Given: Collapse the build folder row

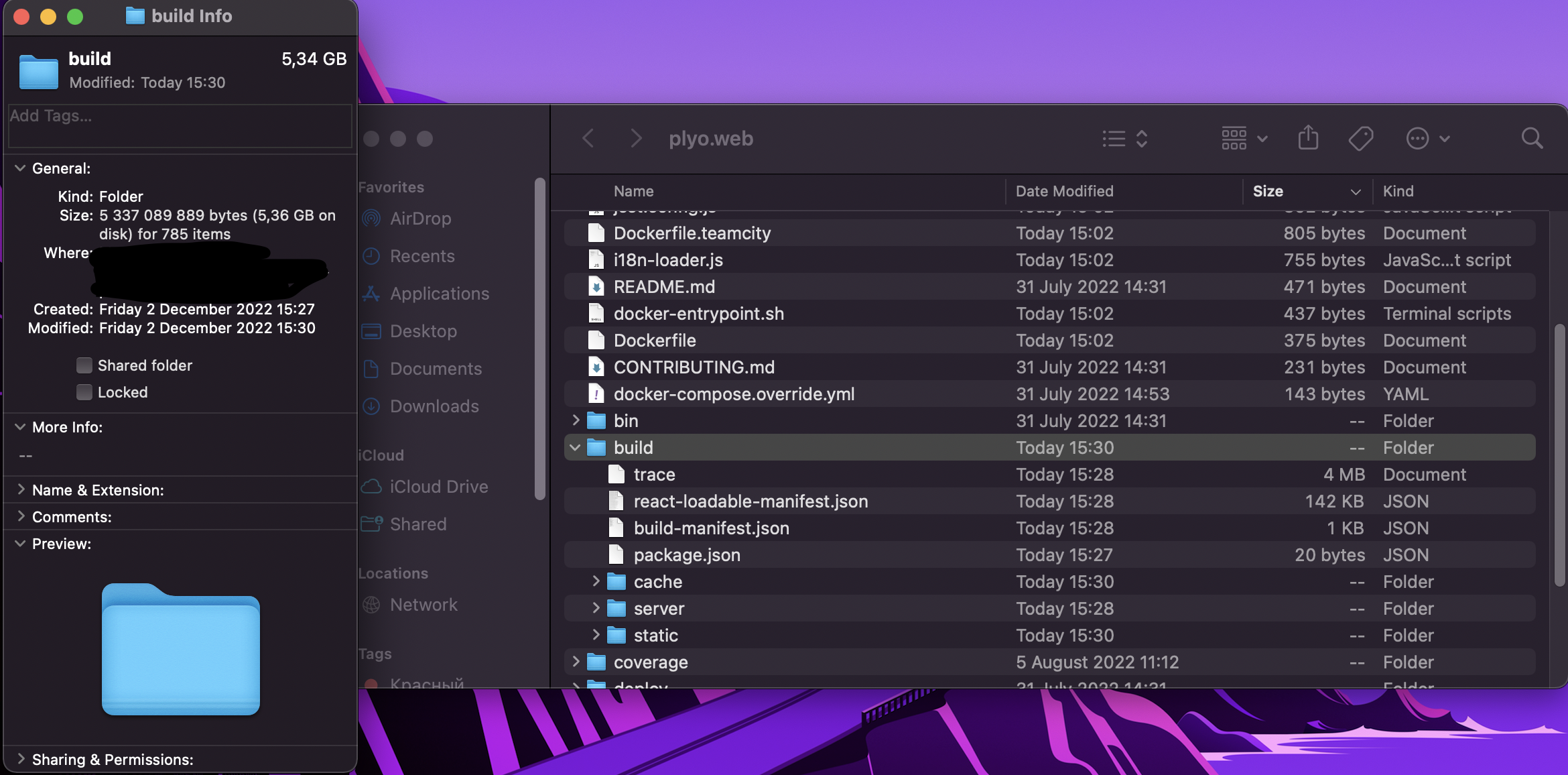Looking at the screenshot, I should click(575, 447).
